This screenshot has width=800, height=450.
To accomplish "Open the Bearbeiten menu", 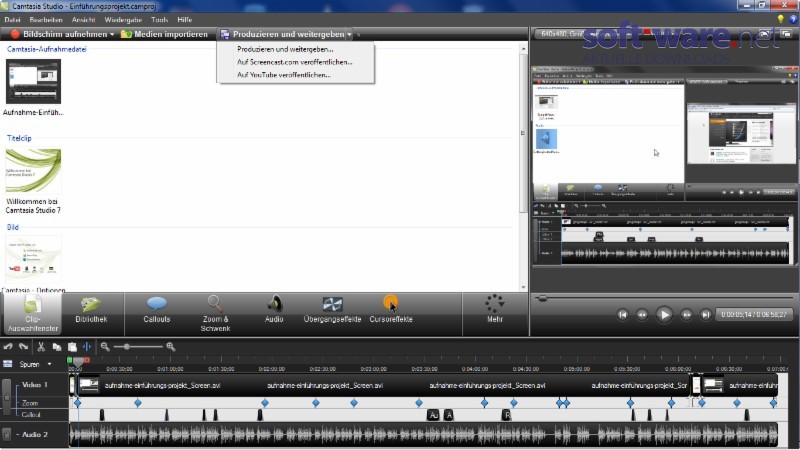I will click(x=46, y=20).
